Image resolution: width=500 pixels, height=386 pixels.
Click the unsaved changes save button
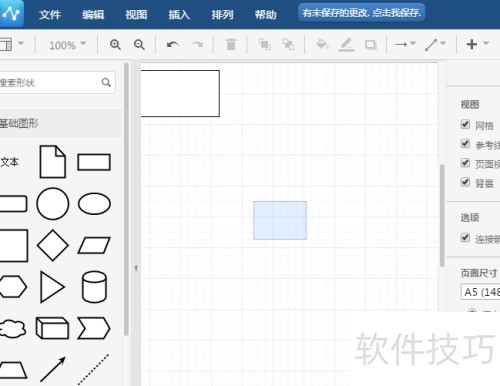(x=361, y=13)
